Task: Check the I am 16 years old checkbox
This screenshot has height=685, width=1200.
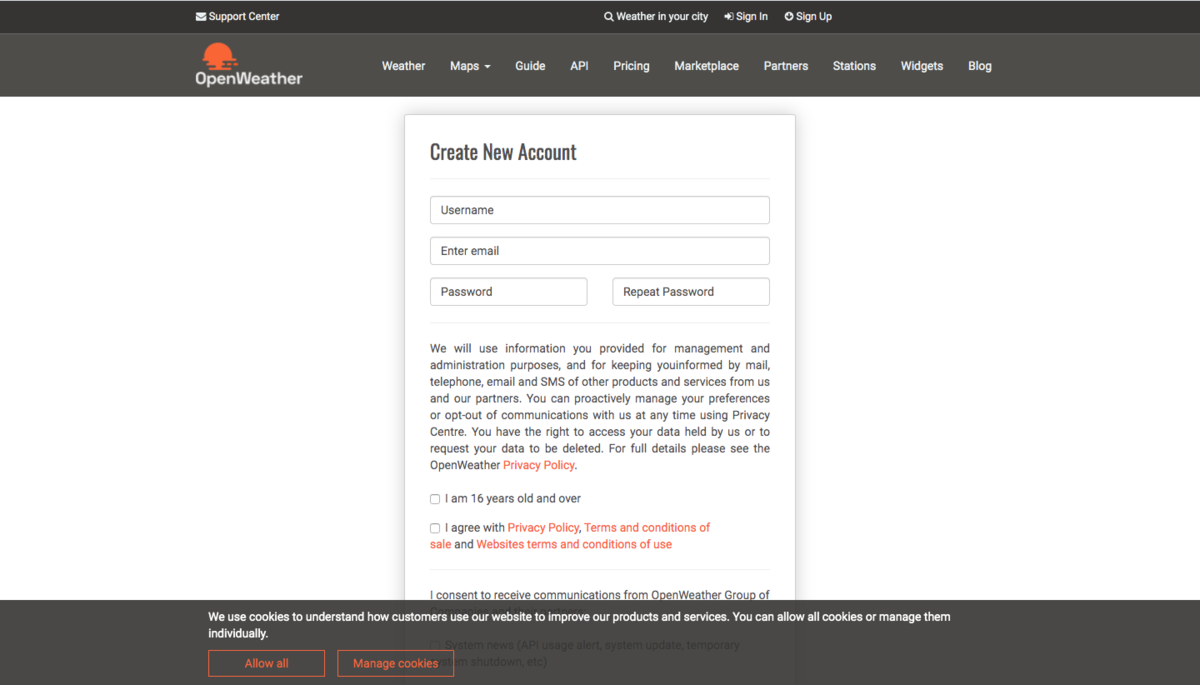Action: click(x=435, y=499)
